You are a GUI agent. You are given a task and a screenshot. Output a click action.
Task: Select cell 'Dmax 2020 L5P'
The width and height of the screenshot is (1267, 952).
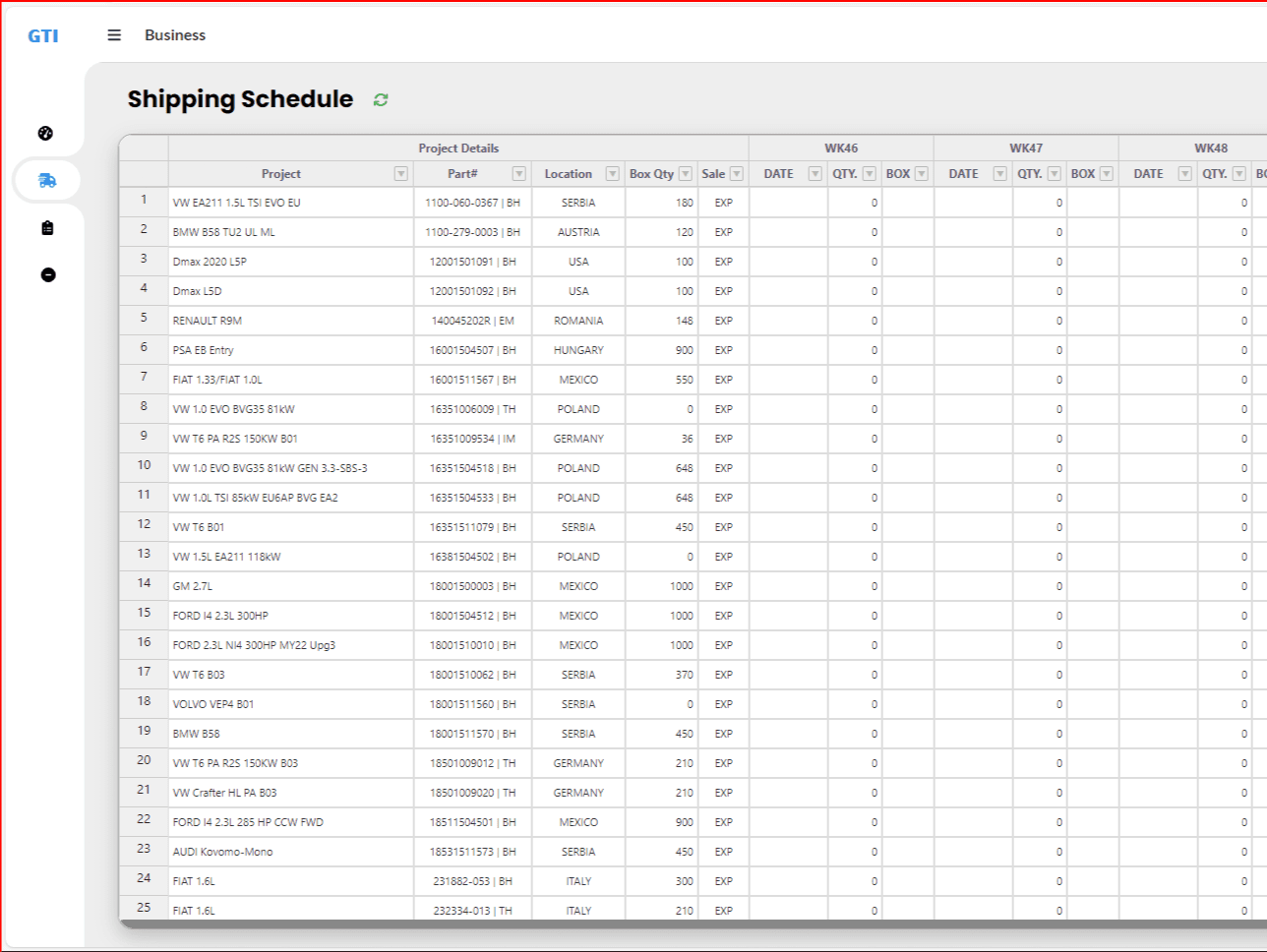pos(291,262)
